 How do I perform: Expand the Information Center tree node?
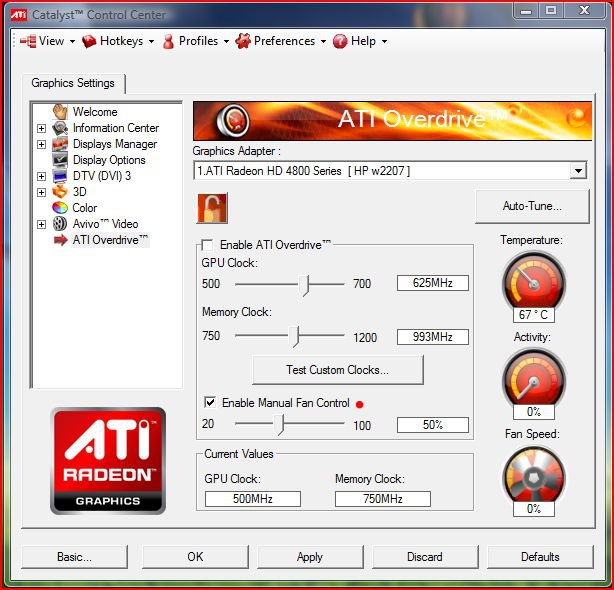coord(42,128)
